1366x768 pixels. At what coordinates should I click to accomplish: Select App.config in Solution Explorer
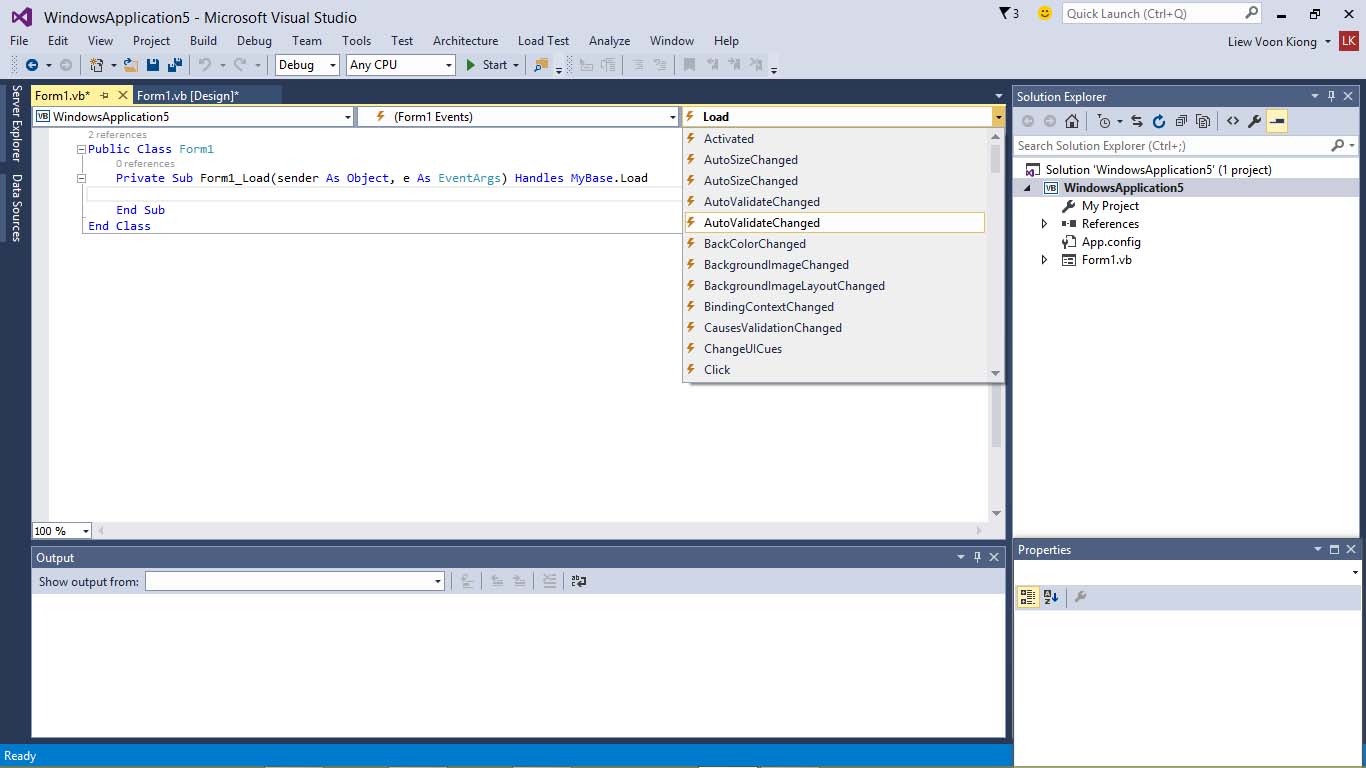pyautogui.click(x=1111, y=242)
